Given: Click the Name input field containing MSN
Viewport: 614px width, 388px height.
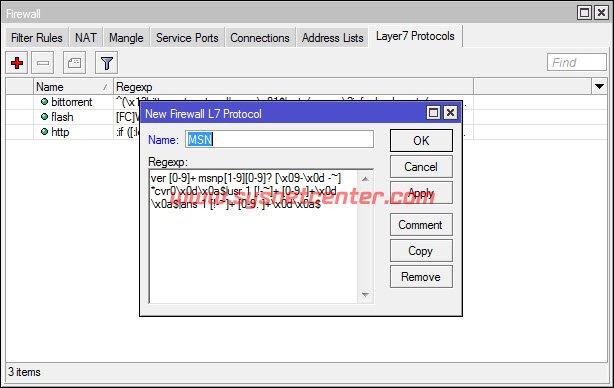Looking at the screenshot, I should coord(279,139).
